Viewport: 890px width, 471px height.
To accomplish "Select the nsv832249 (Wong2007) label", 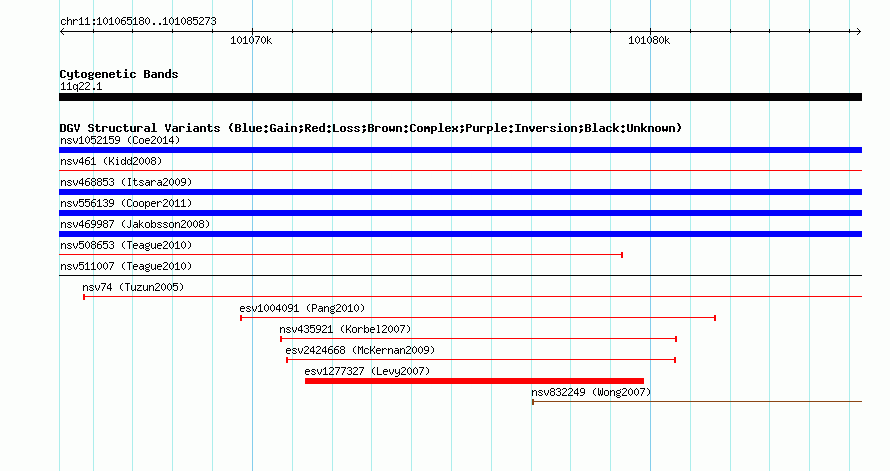I will [591, 392].
